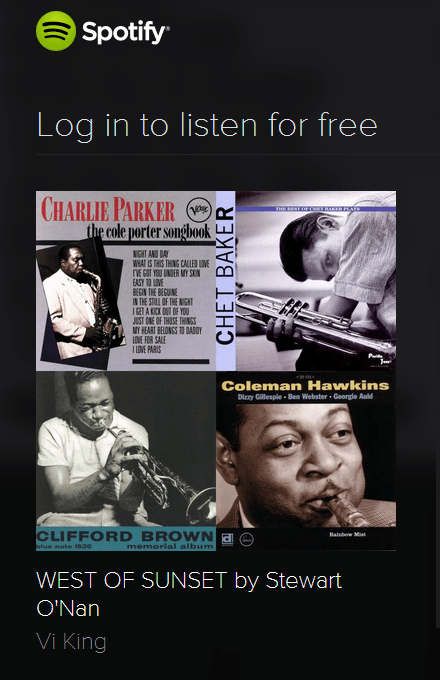Screen dimensions: 440x680
Task: Click the green Spotify circle logo
Action: 56,31
